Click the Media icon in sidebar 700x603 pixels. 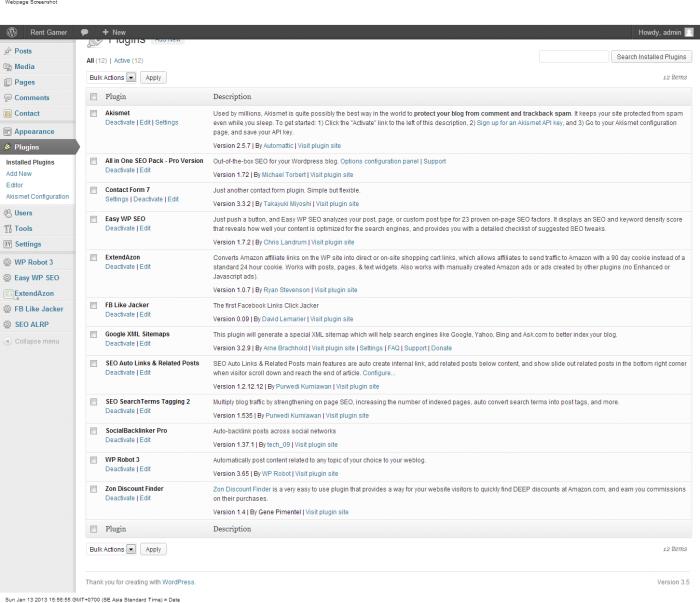pyautogui.click(x=8, y=67)
